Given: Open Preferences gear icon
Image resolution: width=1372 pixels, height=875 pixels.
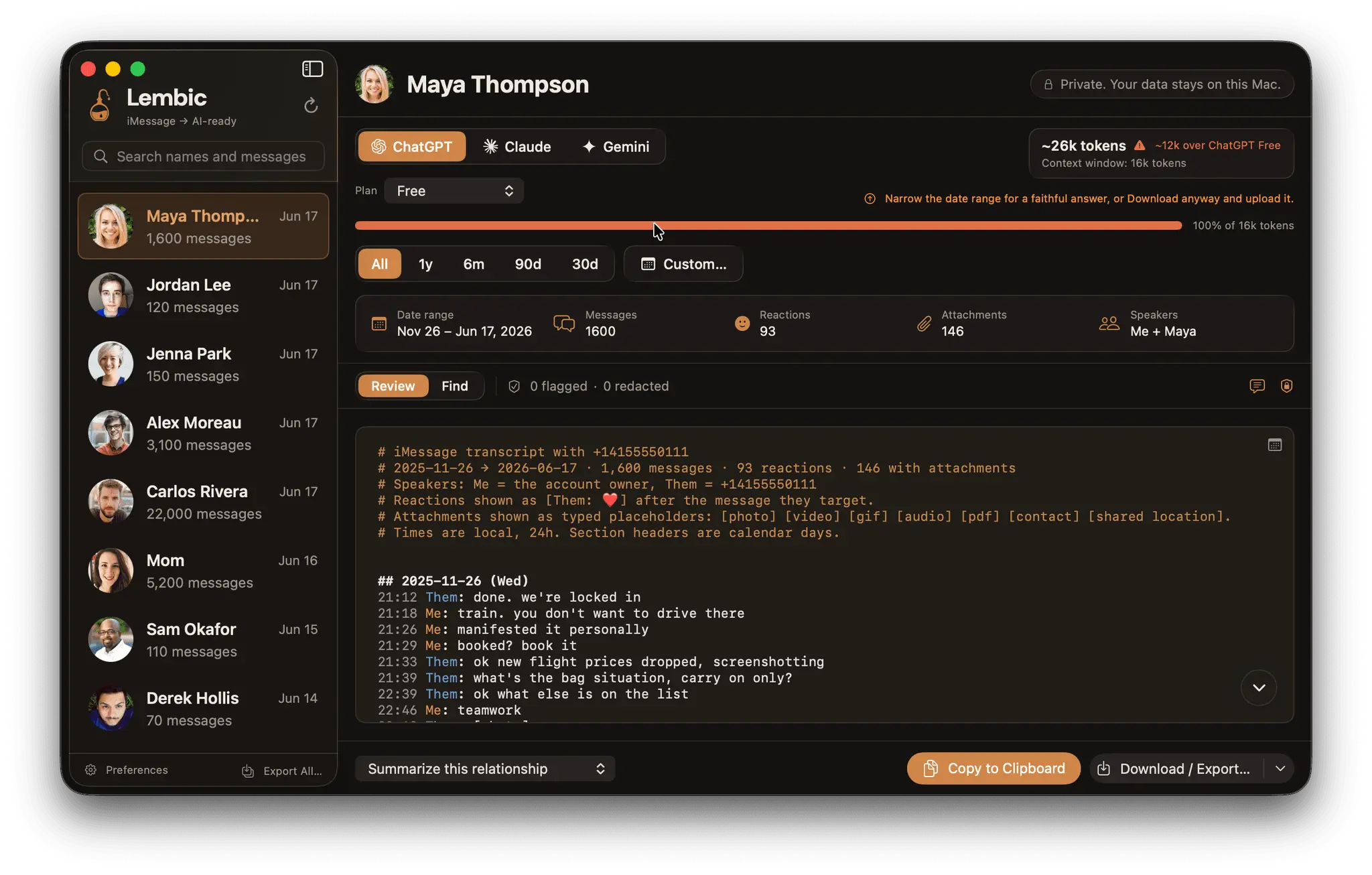Looking at the screenshot, I should pyautogui.click(x=91, y=770).
